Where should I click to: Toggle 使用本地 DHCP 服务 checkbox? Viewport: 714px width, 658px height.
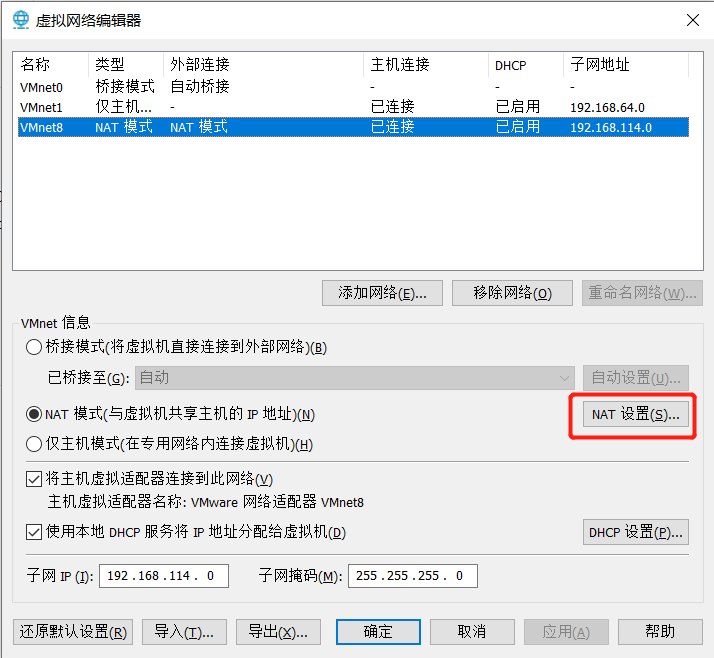34,532
